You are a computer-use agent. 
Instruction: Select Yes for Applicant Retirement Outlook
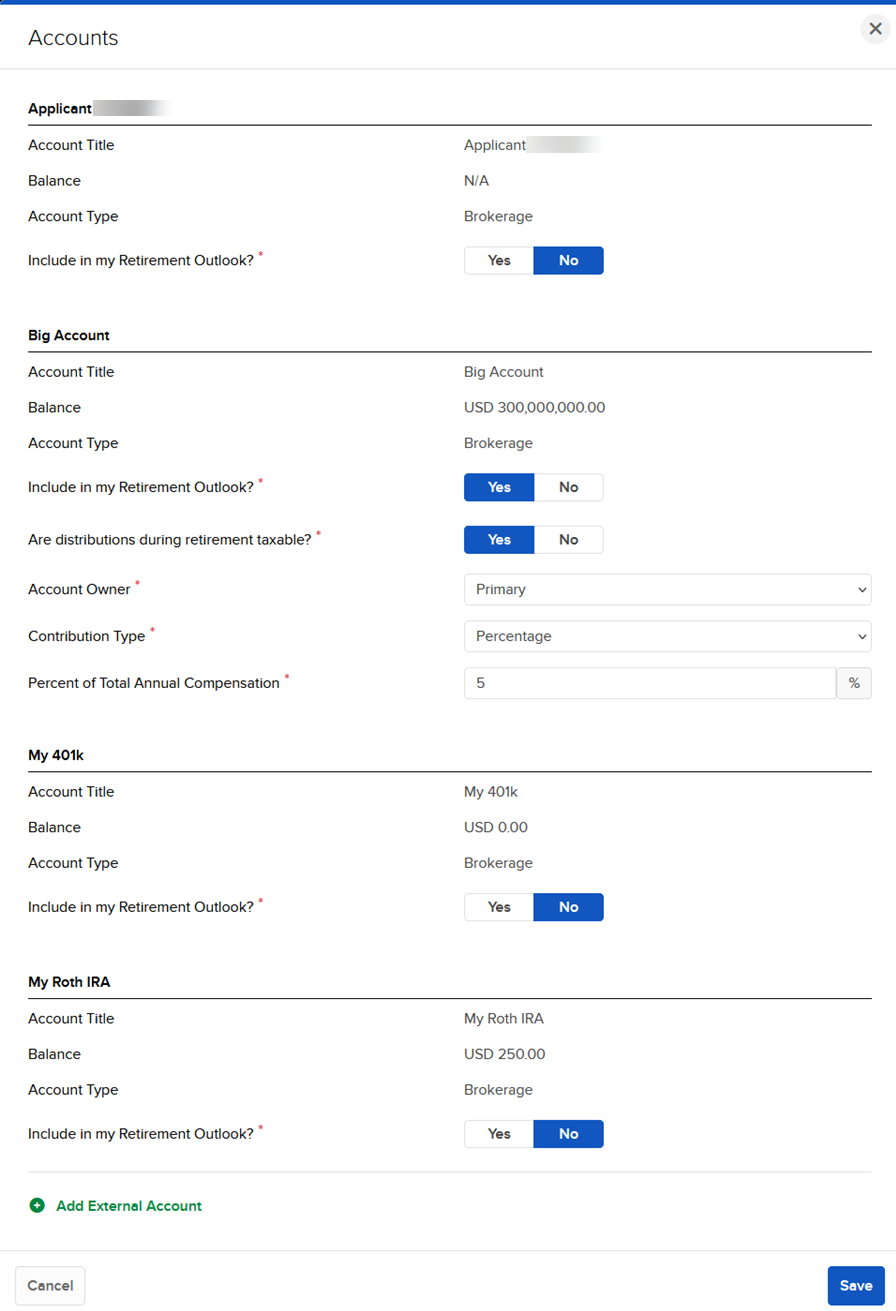tap(499, 261)
